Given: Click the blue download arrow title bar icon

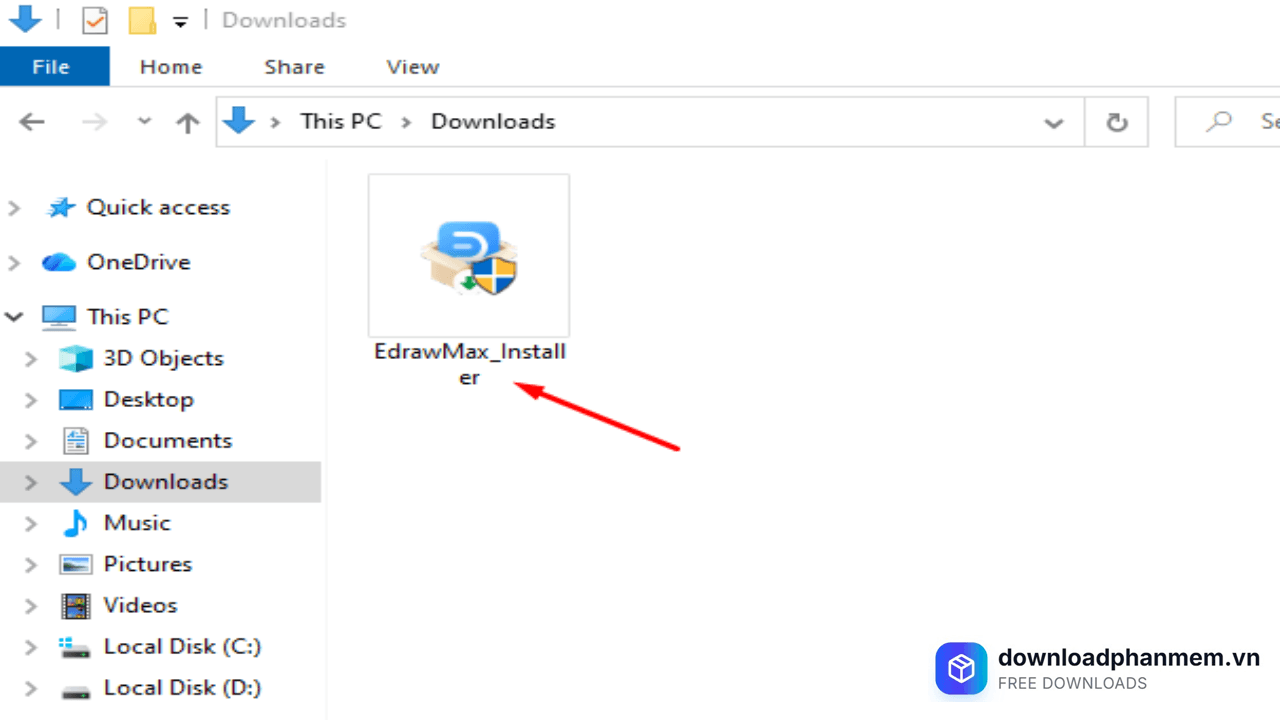Looking at the screenshot, I should (25, 18).
